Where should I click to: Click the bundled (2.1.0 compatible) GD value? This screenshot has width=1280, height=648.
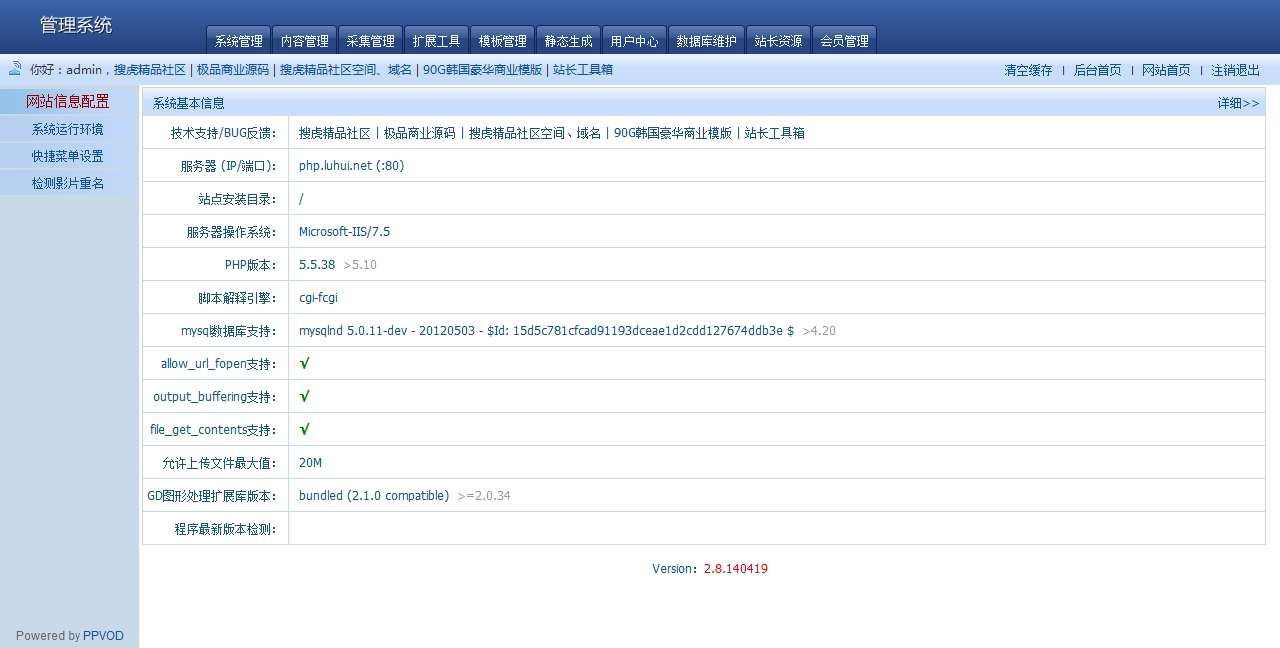click(x=374, y=496)
